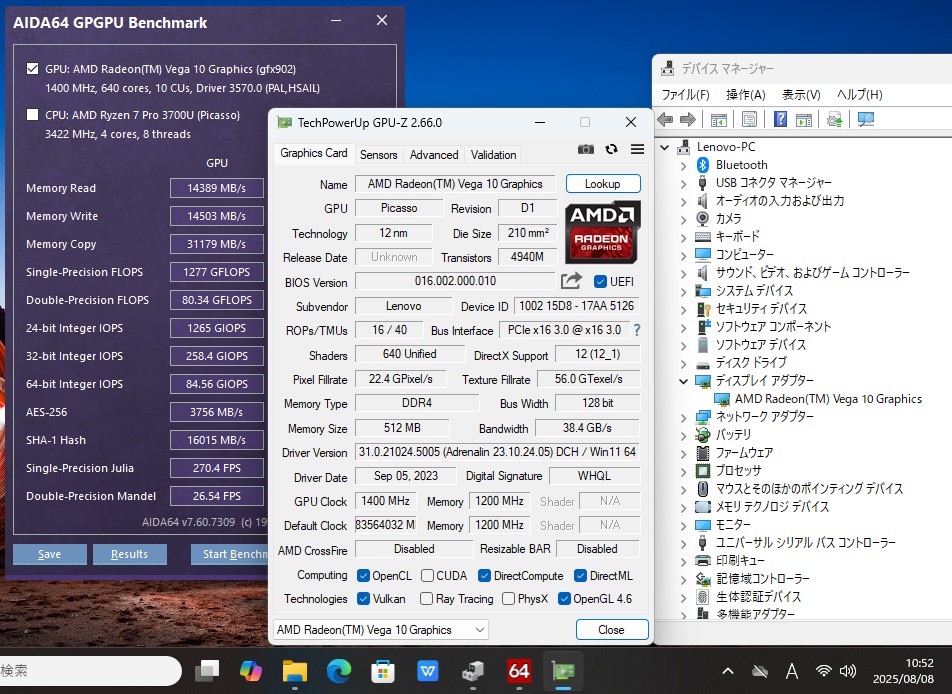Expand the Bluetooth category

684,166
